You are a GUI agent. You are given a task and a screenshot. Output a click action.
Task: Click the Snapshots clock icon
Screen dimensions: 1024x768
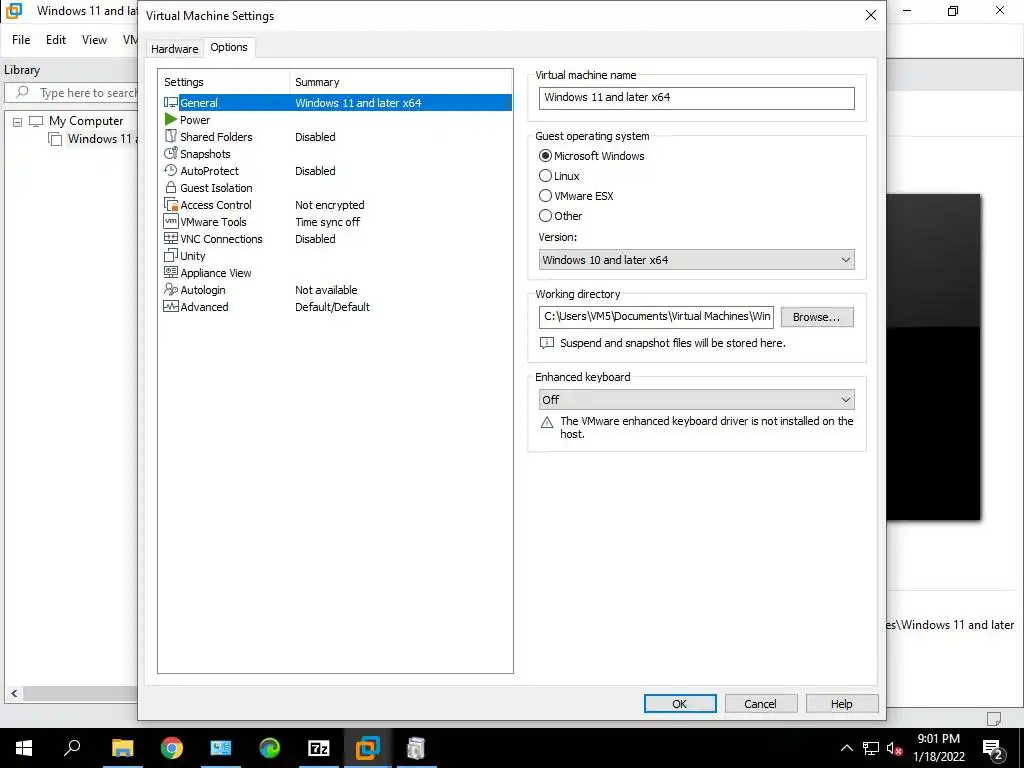coord(170,153)
